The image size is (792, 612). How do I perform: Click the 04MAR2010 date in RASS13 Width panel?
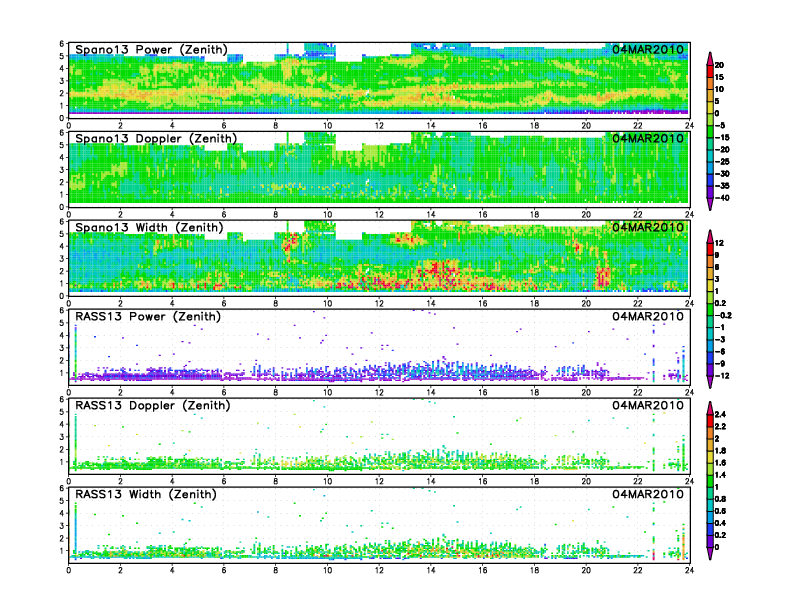(x=648, y=494)
